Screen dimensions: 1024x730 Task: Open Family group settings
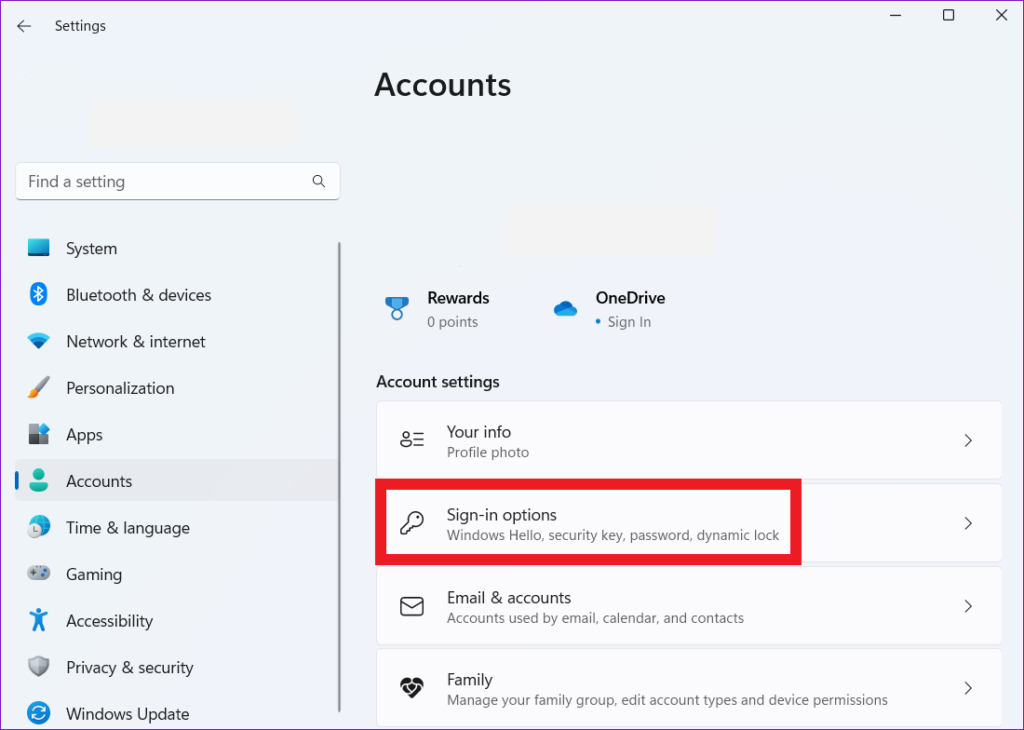(x=689, y=688)
